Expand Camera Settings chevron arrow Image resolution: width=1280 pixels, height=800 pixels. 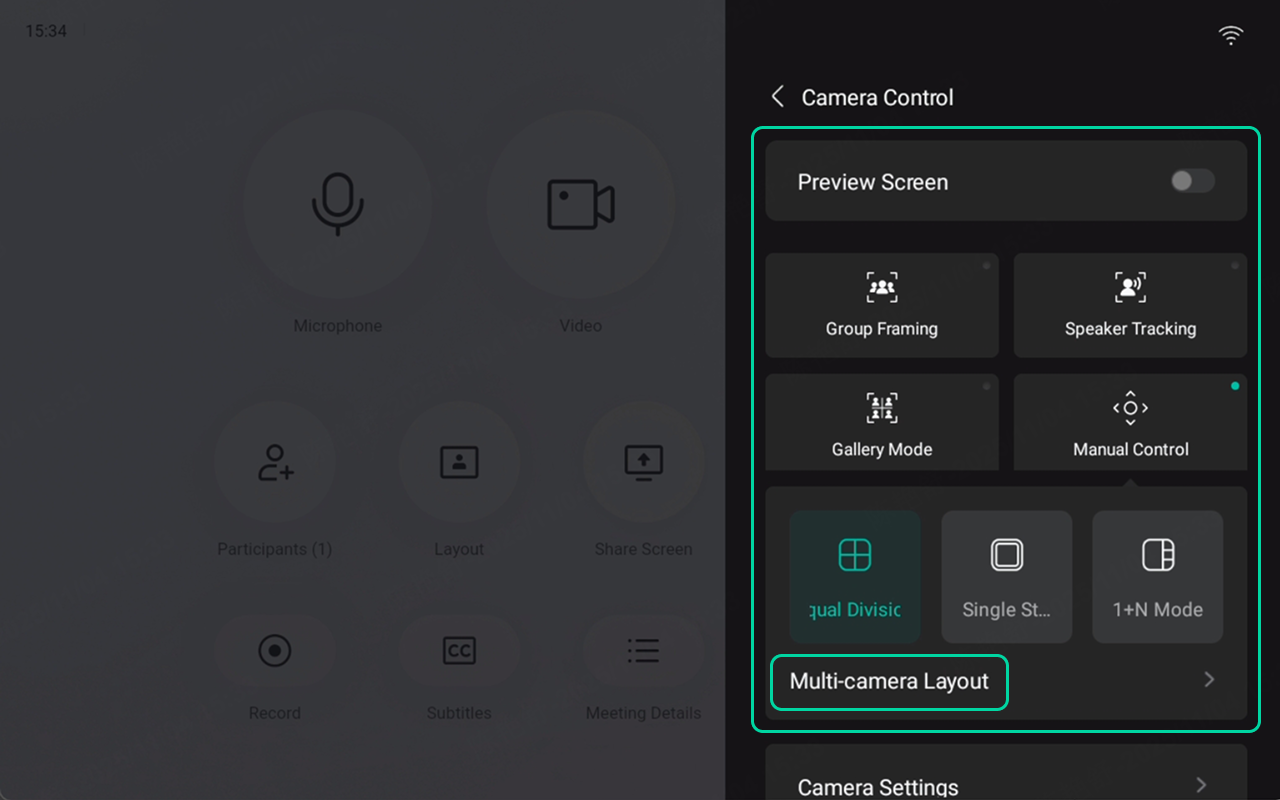(1201, 786)
